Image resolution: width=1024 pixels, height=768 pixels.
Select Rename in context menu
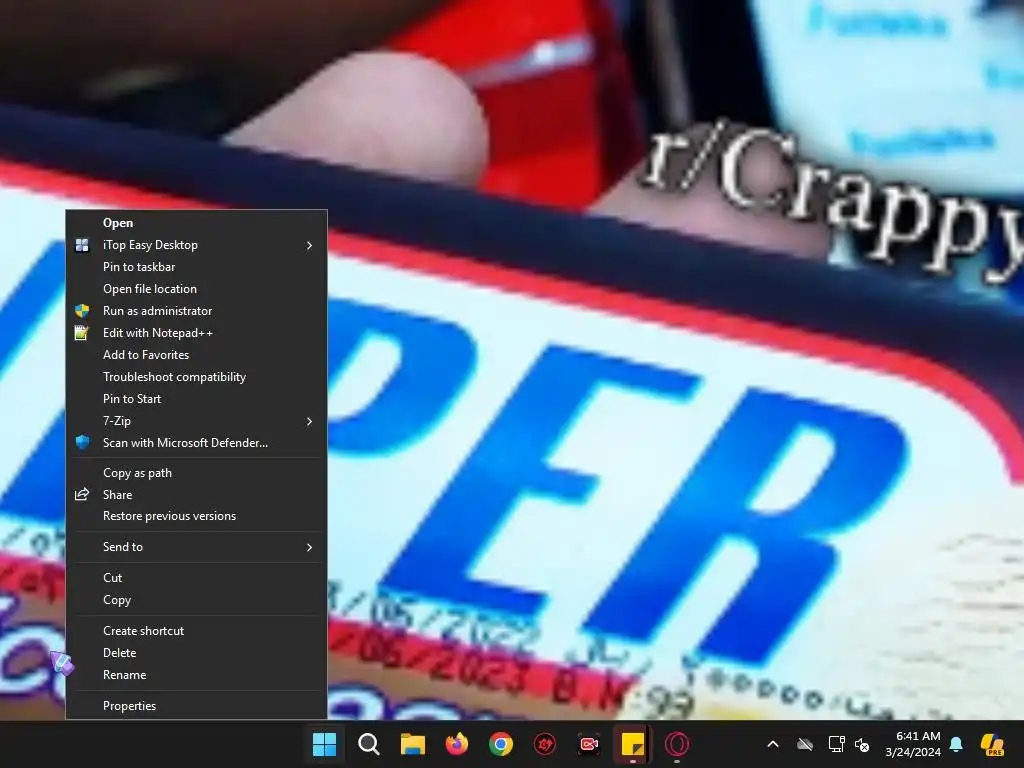click(x=196, y=675)
